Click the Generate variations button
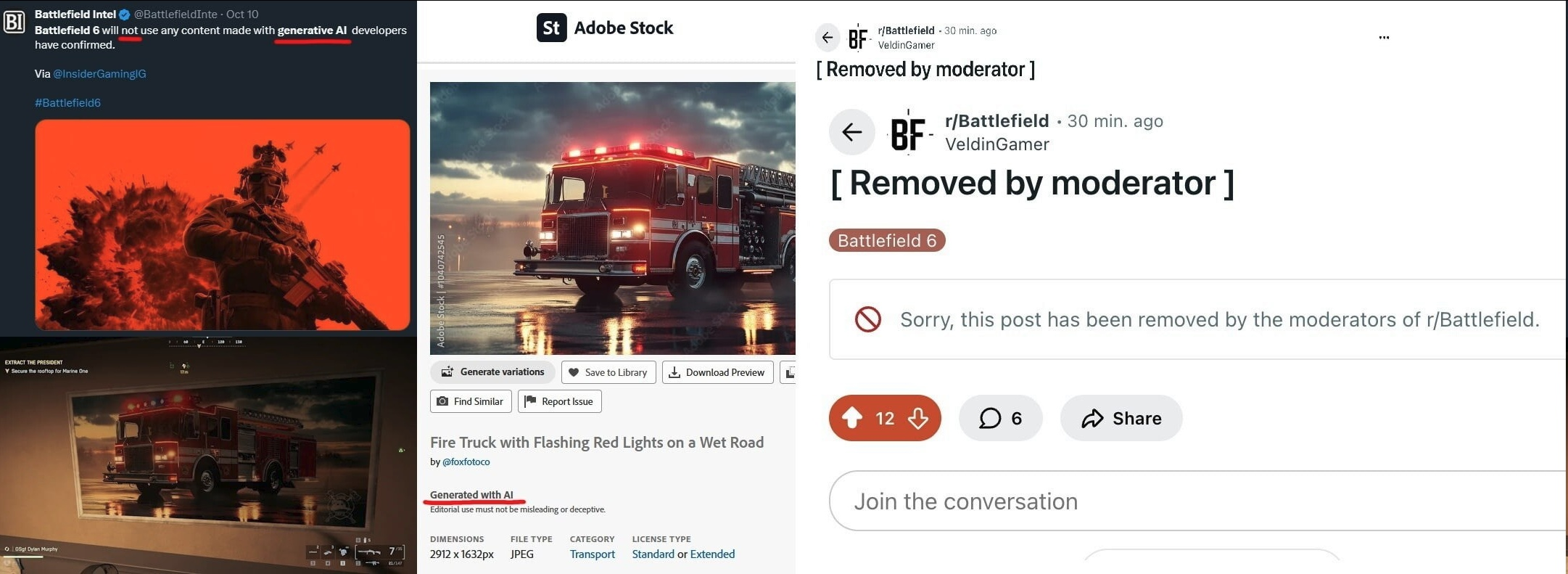This screenshot has height=574, width=1568. coord(492,372)
